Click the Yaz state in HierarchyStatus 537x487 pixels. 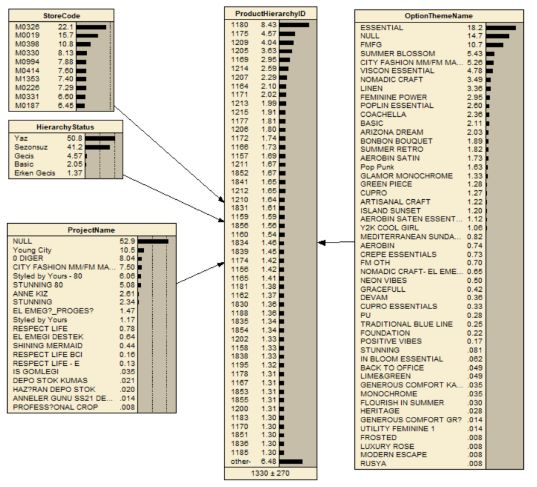[x=65, y=138]
